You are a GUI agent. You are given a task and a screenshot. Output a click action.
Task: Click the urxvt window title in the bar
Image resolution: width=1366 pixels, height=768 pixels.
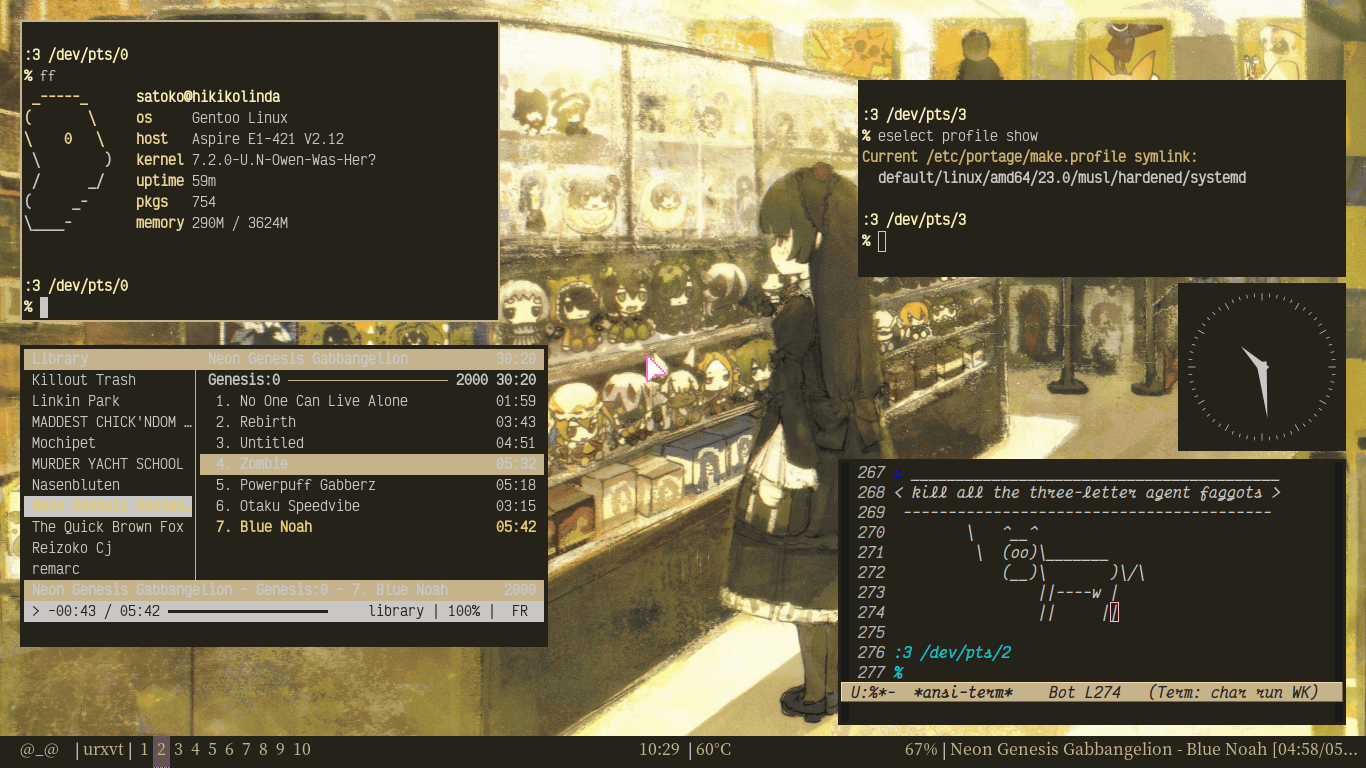103,749
